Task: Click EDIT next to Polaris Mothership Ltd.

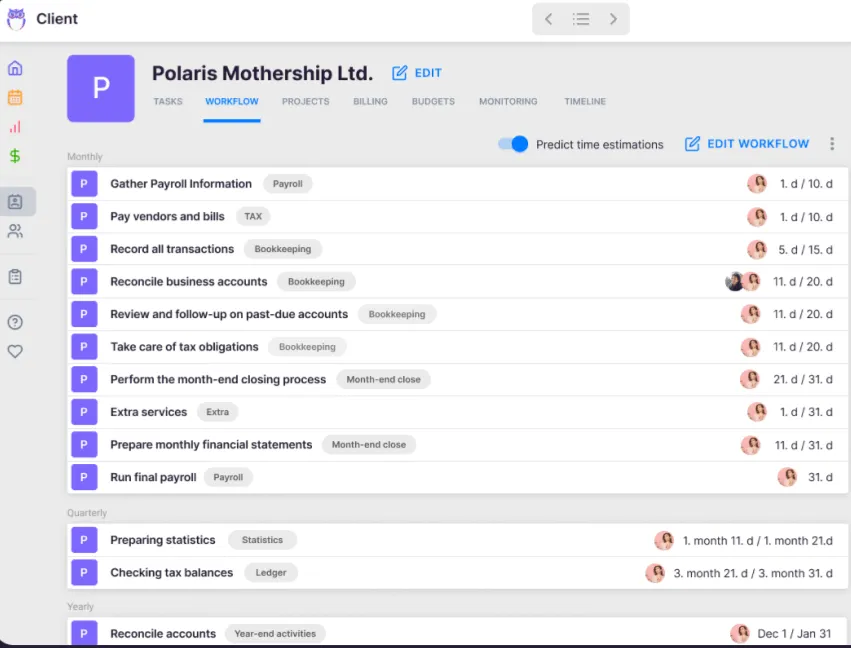Action: [417, 73]
